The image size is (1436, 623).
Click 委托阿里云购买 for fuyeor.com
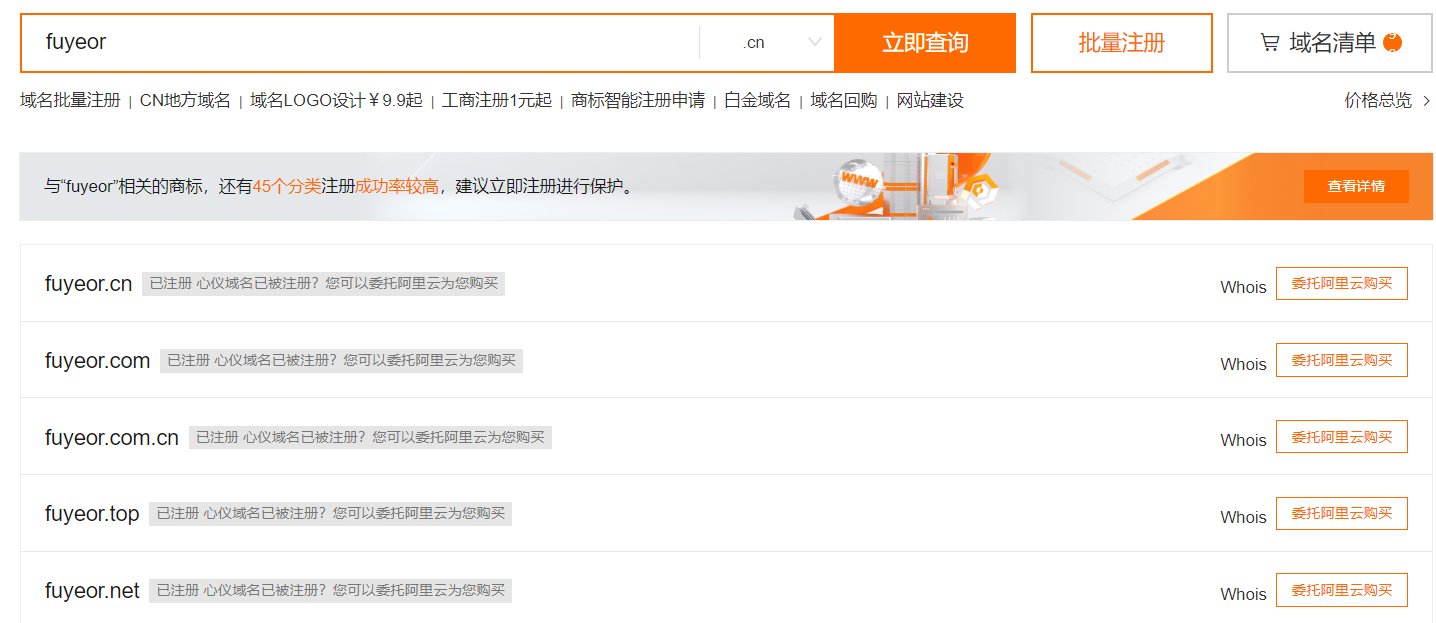click(x=1341, y=360)
